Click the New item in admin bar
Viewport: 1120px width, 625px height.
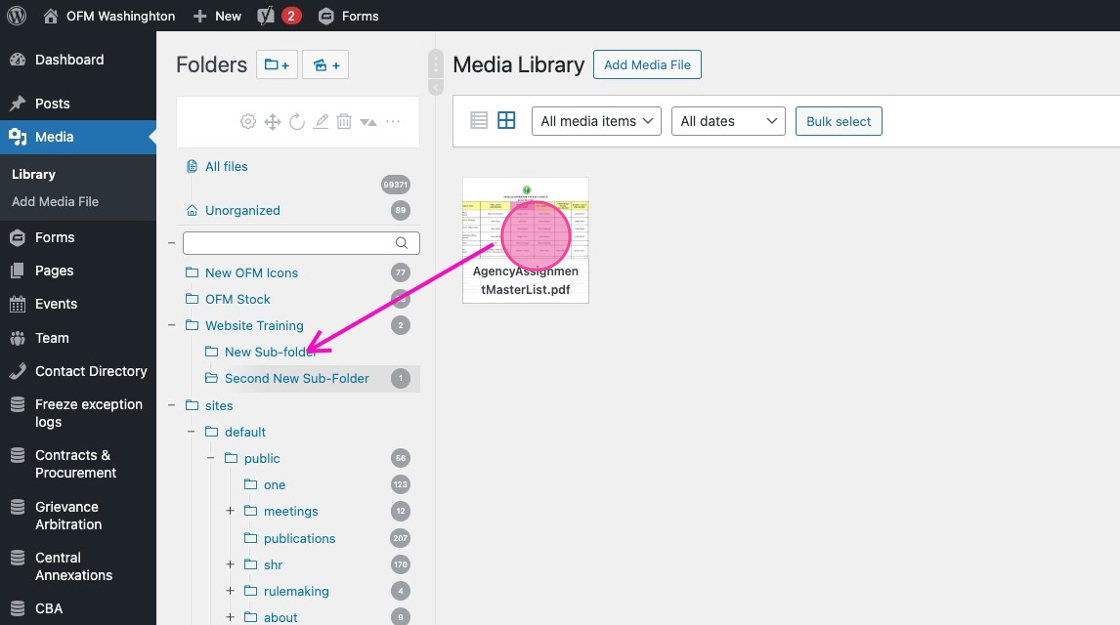click(x=218, y=16)
